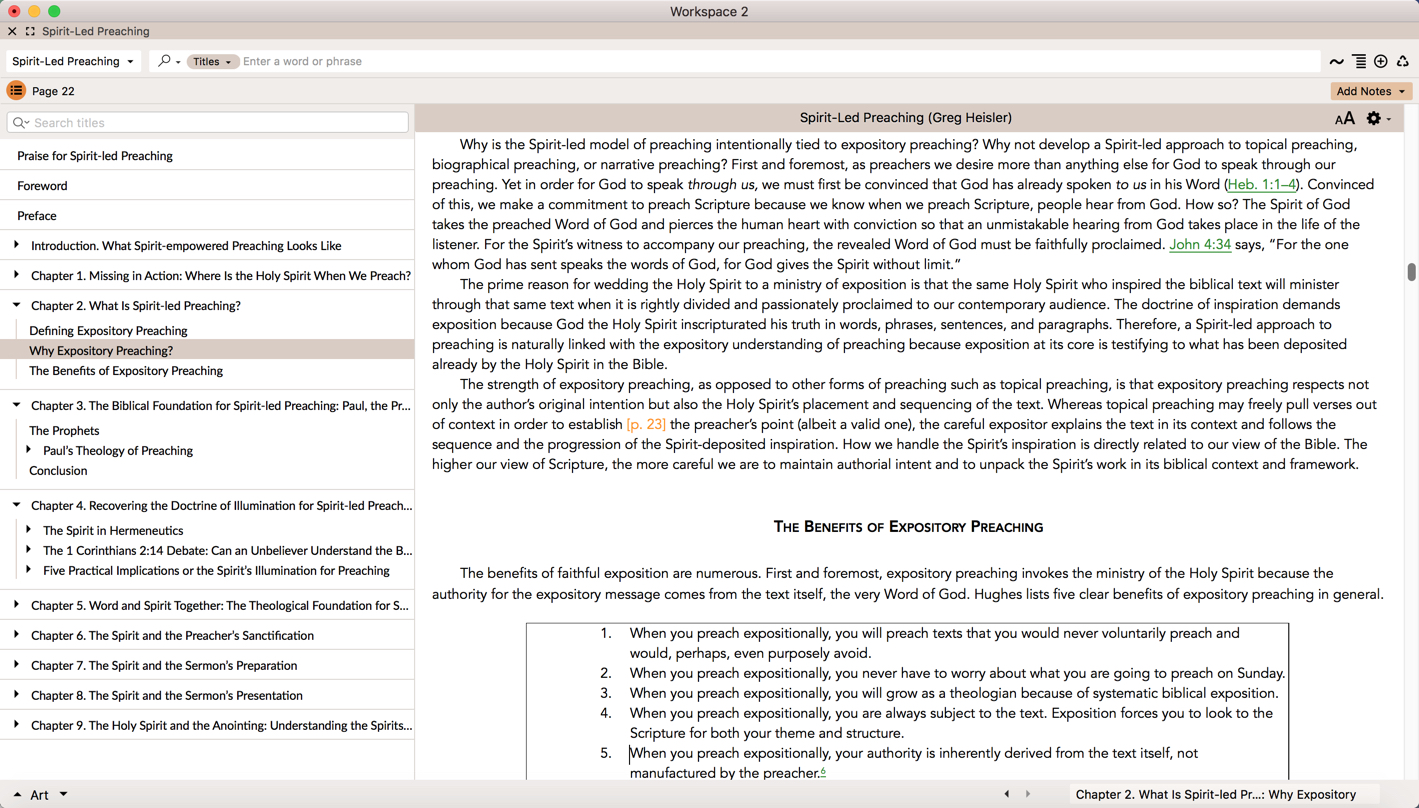Expand Chapter 7 Sermon's Preparation

[x=16, y=665]
